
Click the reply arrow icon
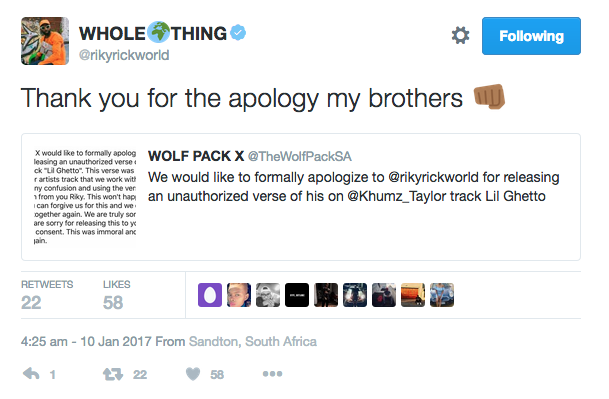[x=31, y=374]
